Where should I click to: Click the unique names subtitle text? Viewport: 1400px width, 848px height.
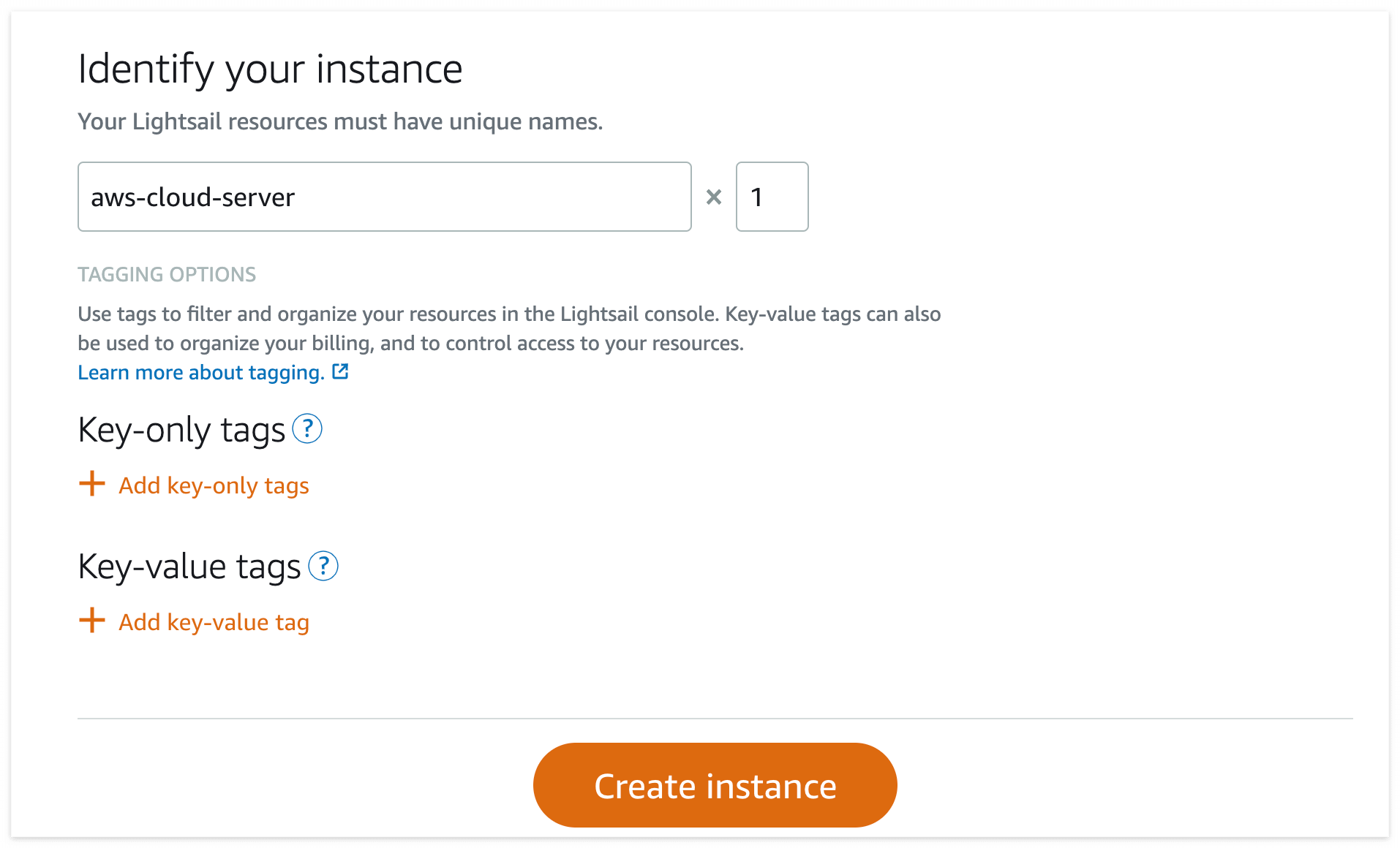340,121
